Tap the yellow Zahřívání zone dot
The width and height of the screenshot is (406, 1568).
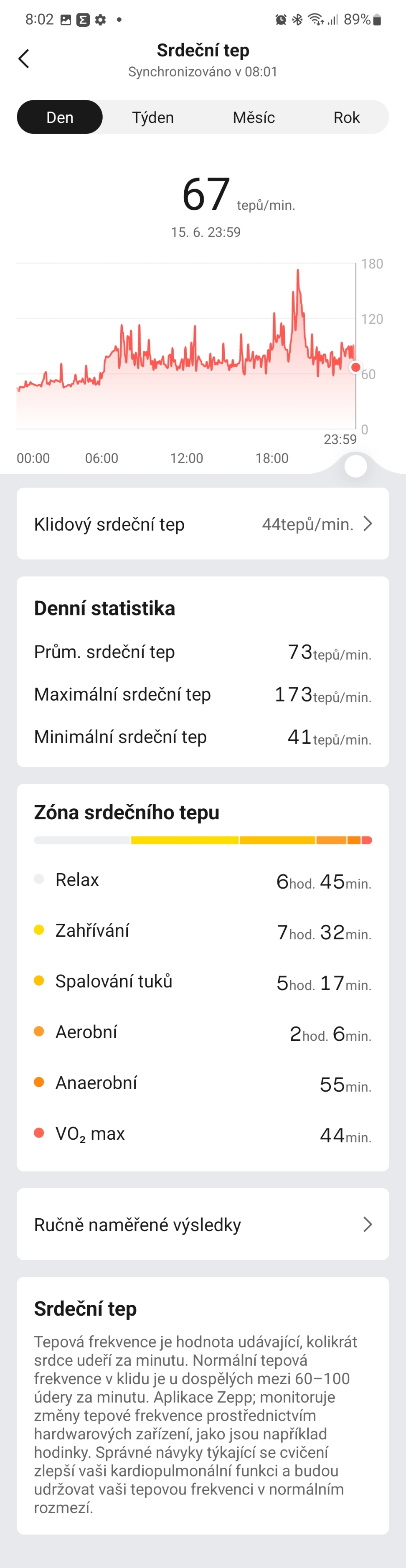tap(38, 930)
